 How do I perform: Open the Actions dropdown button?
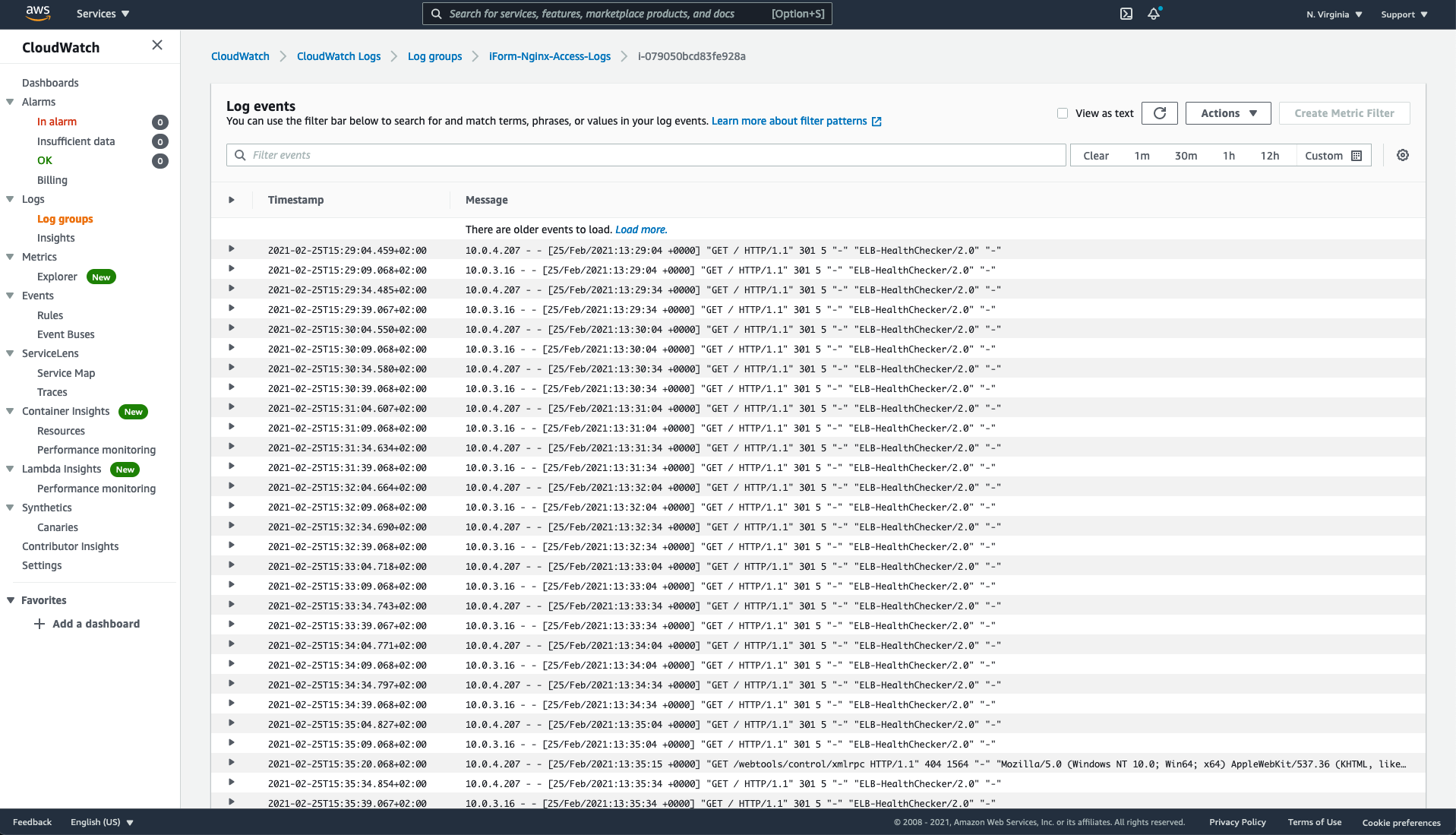(x=1228, y=113)
